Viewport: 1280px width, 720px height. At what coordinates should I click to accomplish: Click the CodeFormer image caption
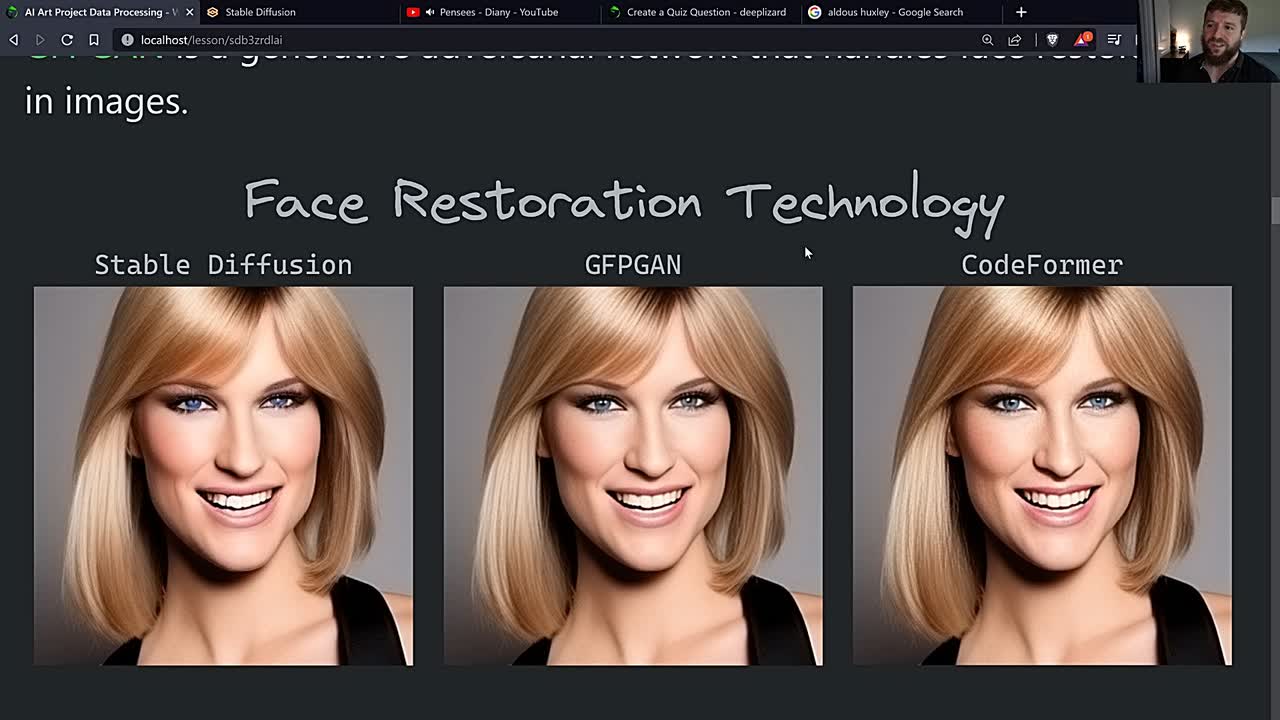(1042, 265)
